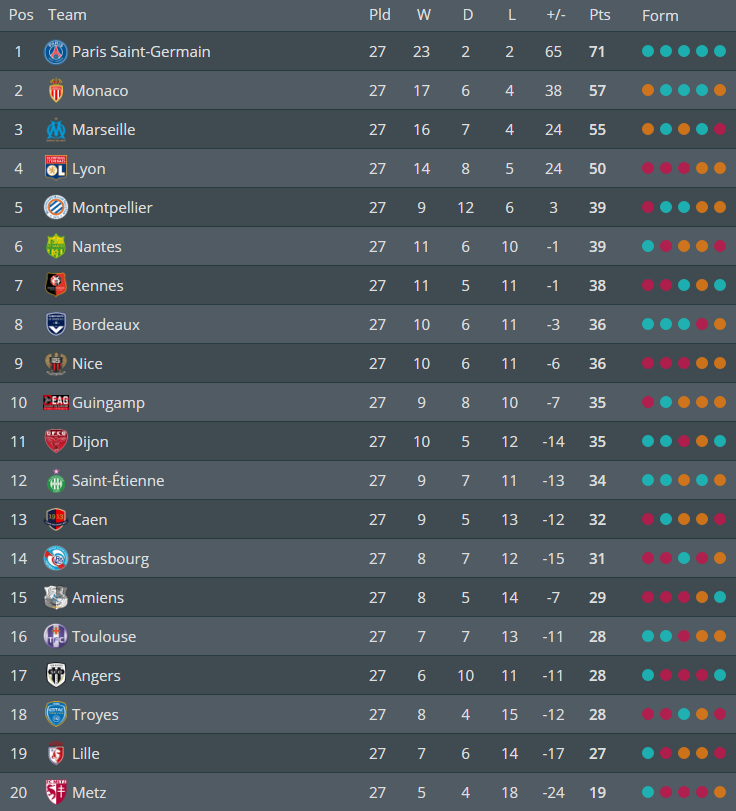The image size is (736, 811).
Task: Select the Marseille club logo
Action: pos(56,130)
